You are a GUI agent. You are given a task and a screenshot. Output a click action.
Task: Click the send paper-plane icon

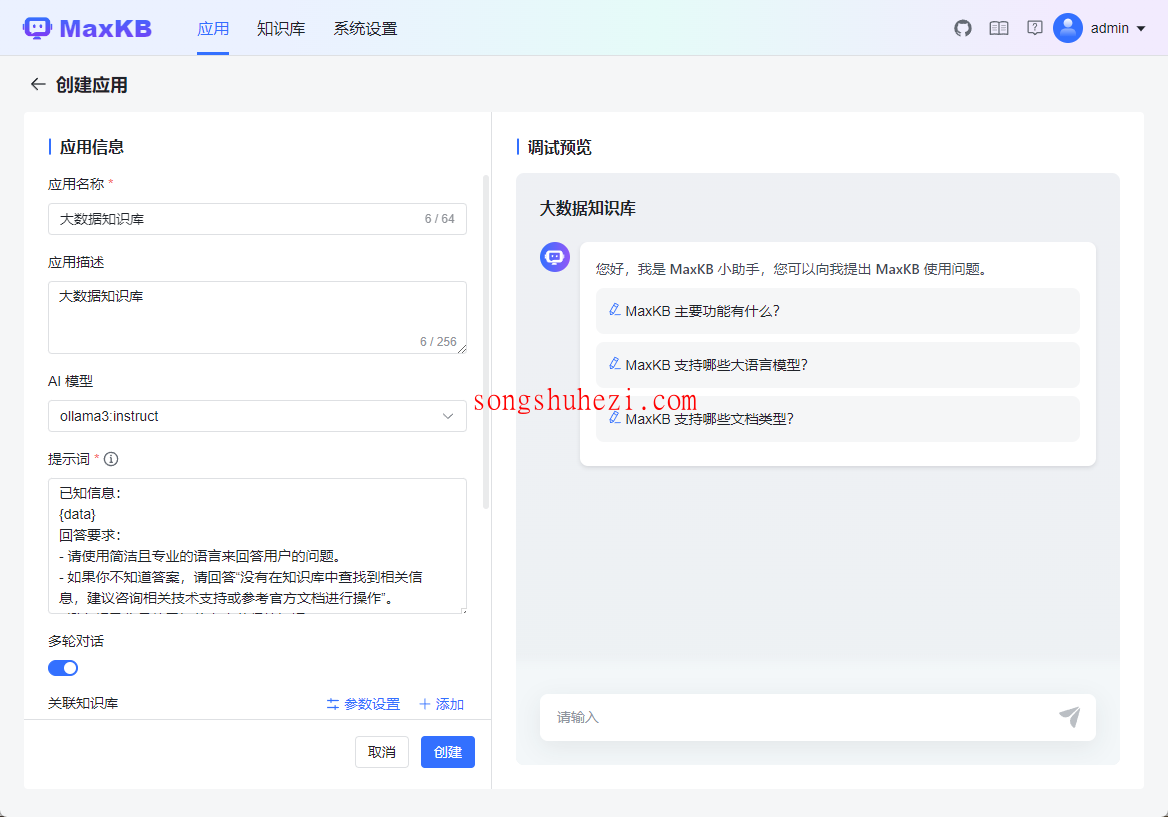1070,716
